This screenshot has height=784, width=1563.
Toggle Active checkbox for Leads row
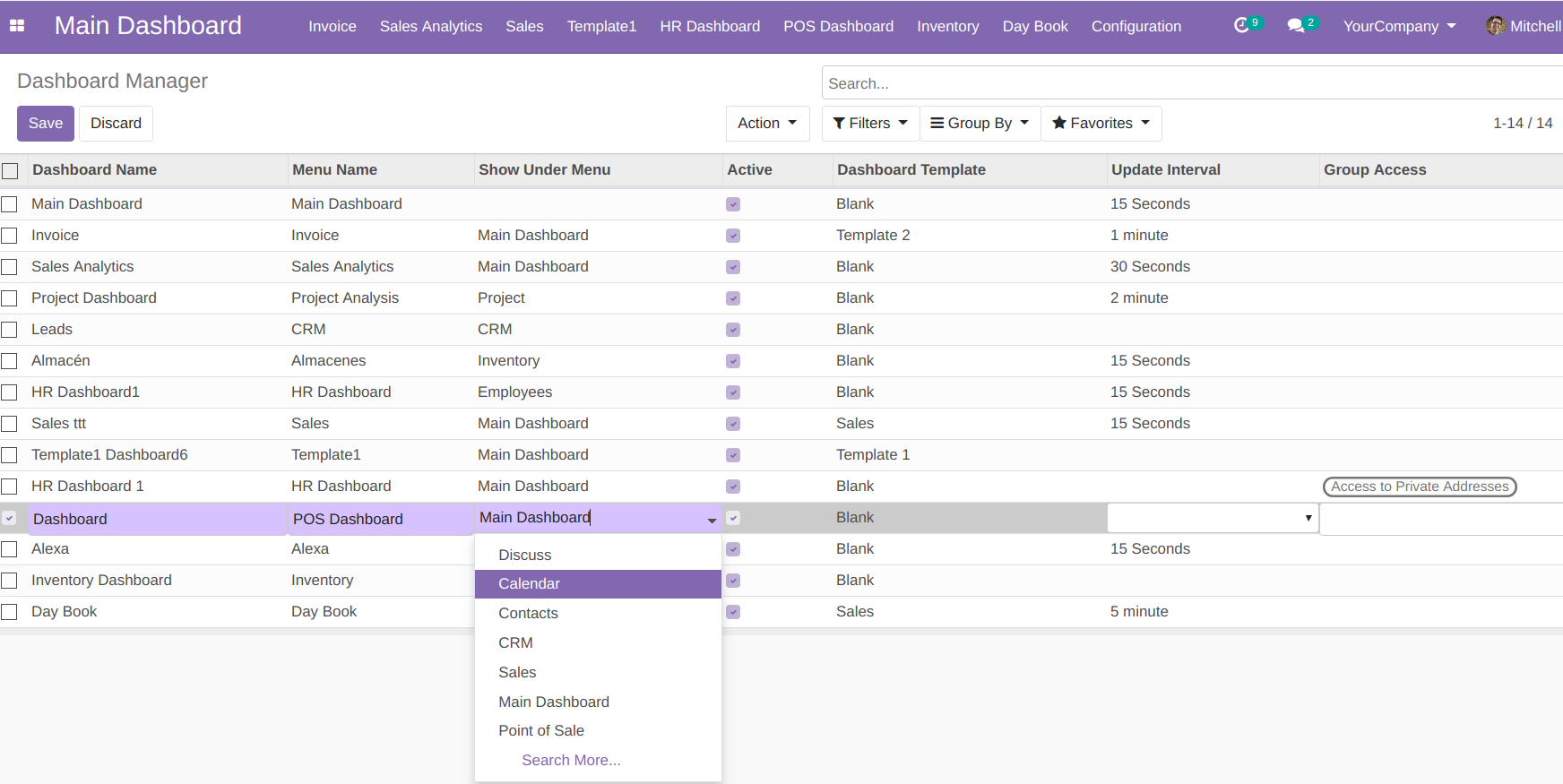pos(733,330)
